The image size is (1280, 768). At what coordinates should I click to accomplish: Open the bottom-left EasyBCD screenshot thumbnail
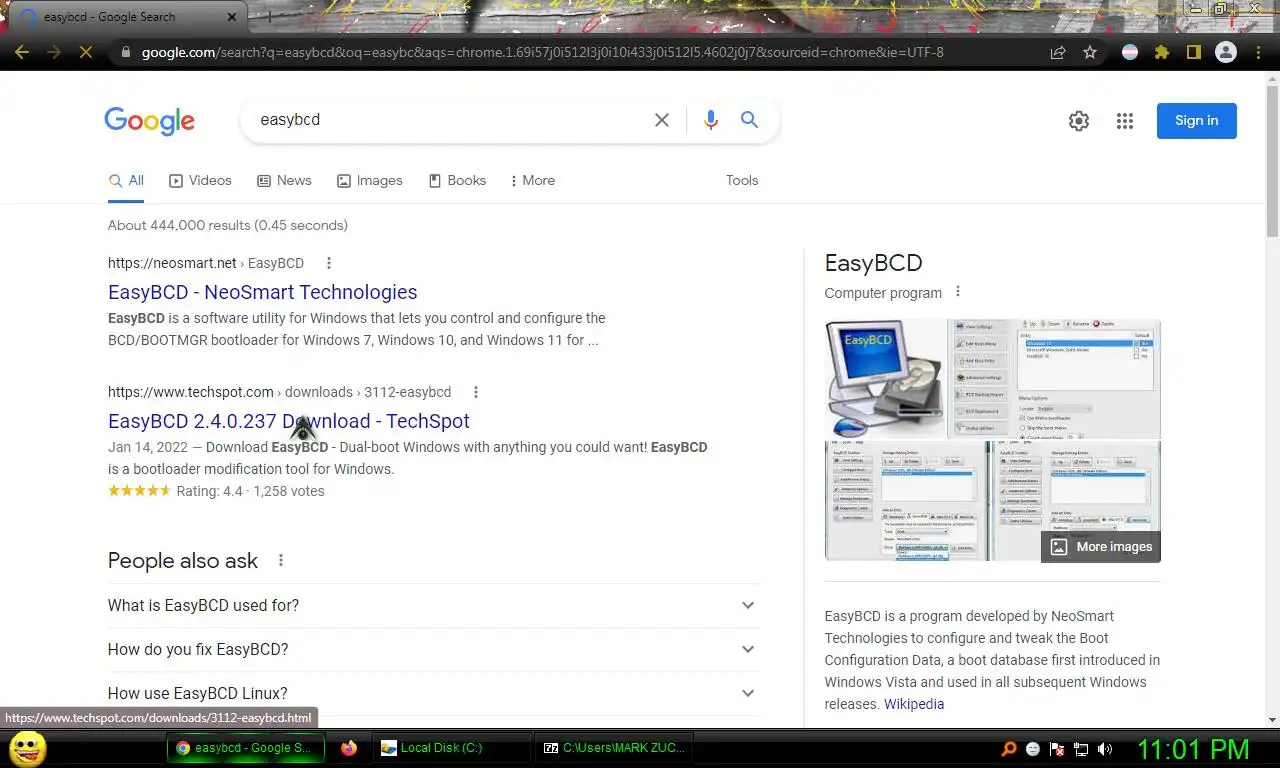pyautogui.click(x=908, y=501)
